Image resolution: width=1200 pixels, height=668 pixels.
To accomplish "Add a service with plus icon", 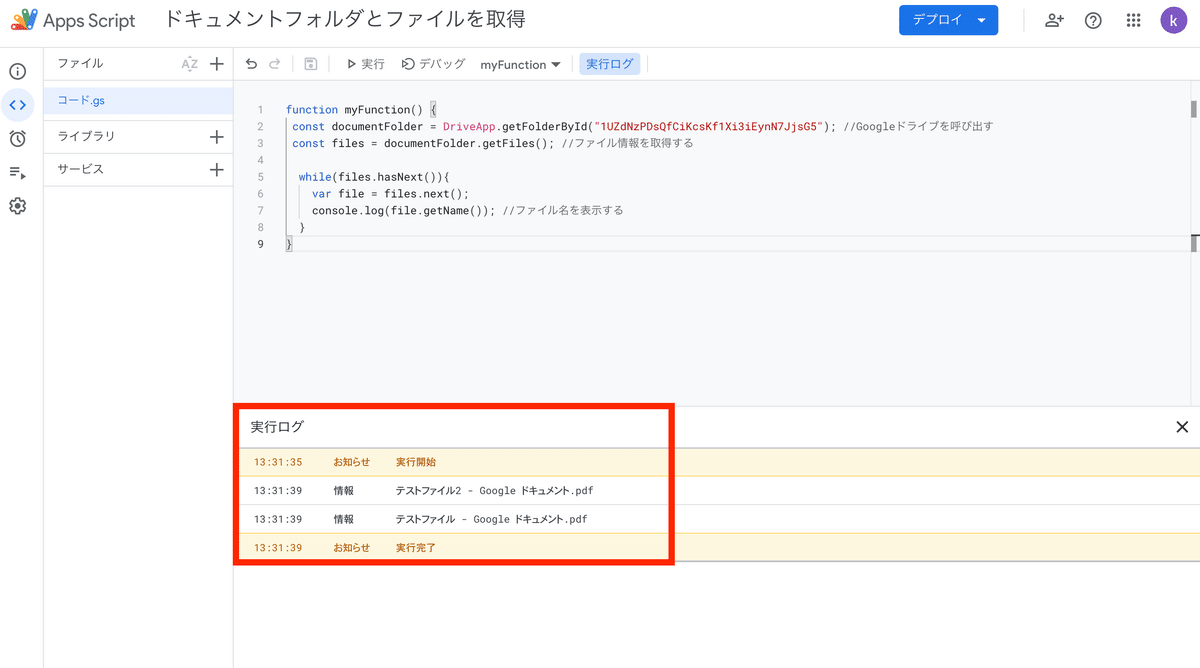I will 216,169.
